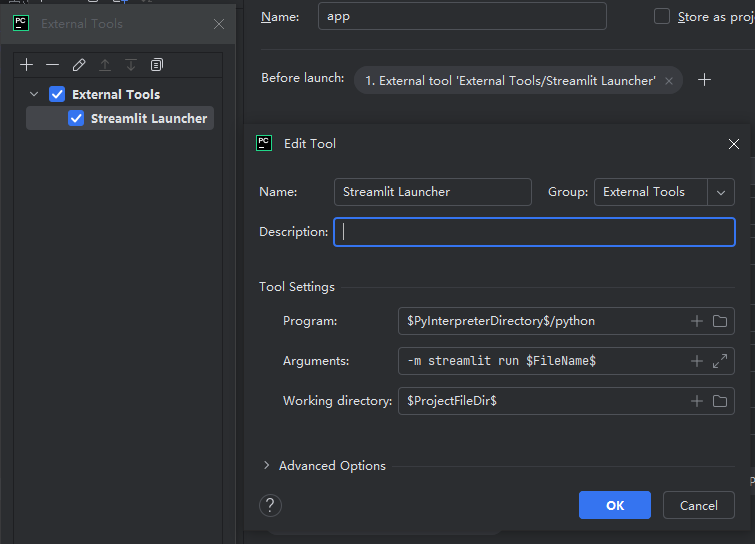The height and width of the screenshot is (544, 755).
Task: Insert macro into Program field
Action: pyautogui.click(x=697, y=321)
